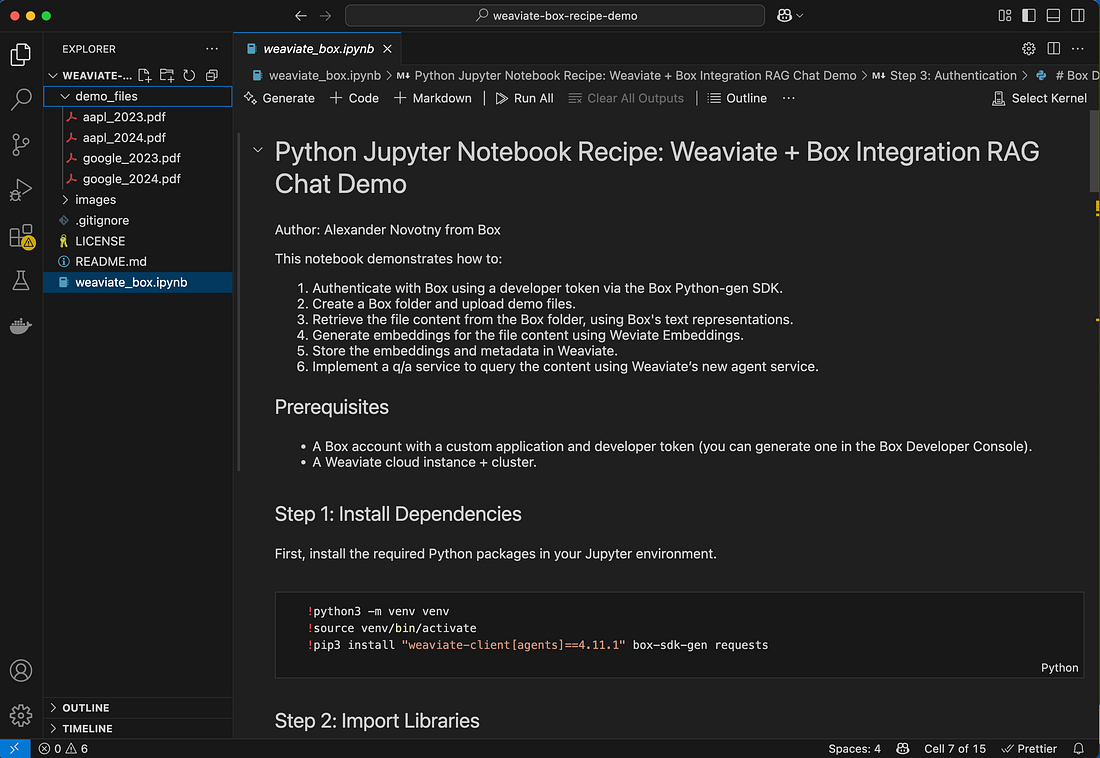Click Clear All Outputs
The height and width of the screenshot is (758, 1100).
626,98
